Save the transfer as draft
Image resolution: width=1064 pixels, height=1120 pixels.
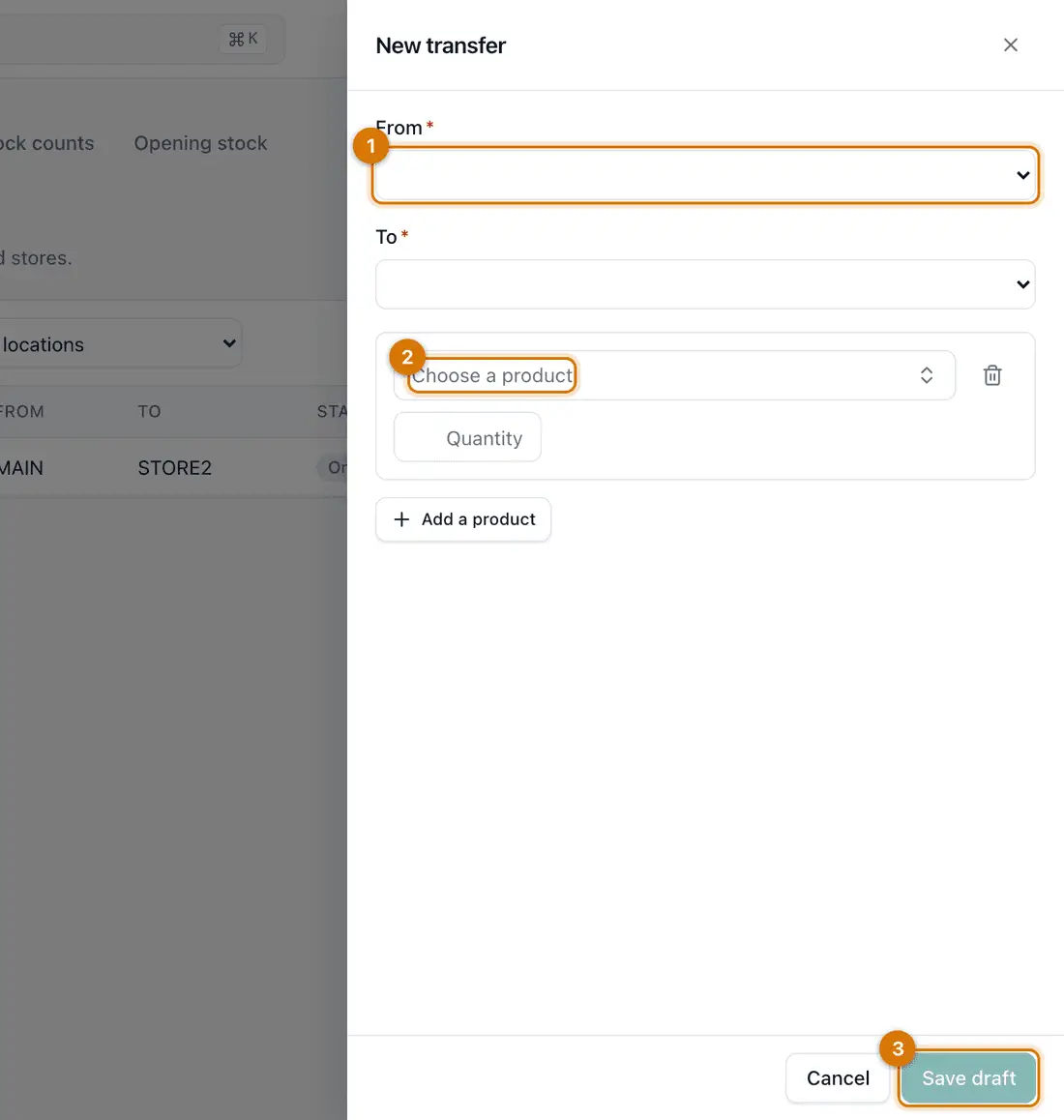pos(968,1077)
